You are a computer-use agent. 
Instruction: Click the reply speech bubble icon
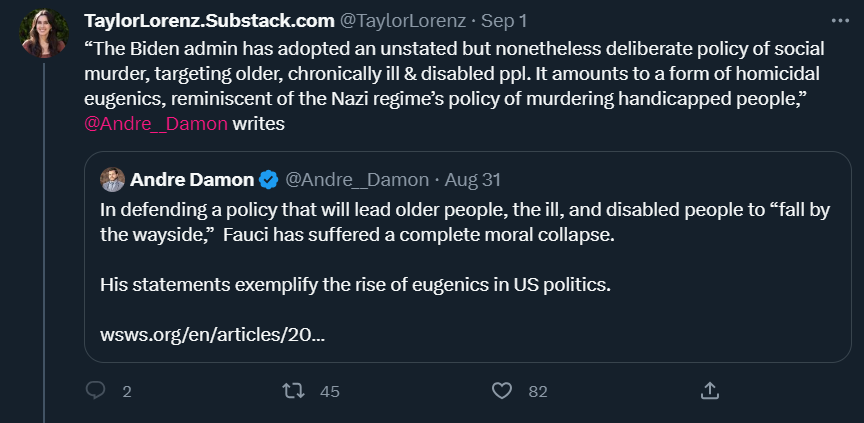tap(96, 390)
